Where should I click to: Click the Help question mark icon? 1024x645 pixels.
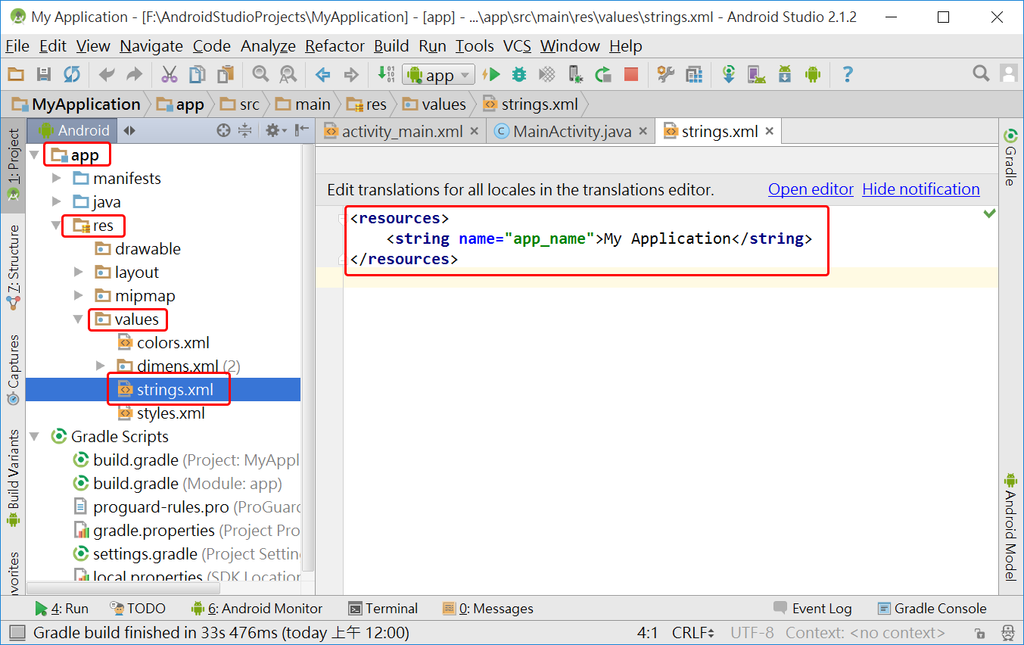click(x=847, y=74)
